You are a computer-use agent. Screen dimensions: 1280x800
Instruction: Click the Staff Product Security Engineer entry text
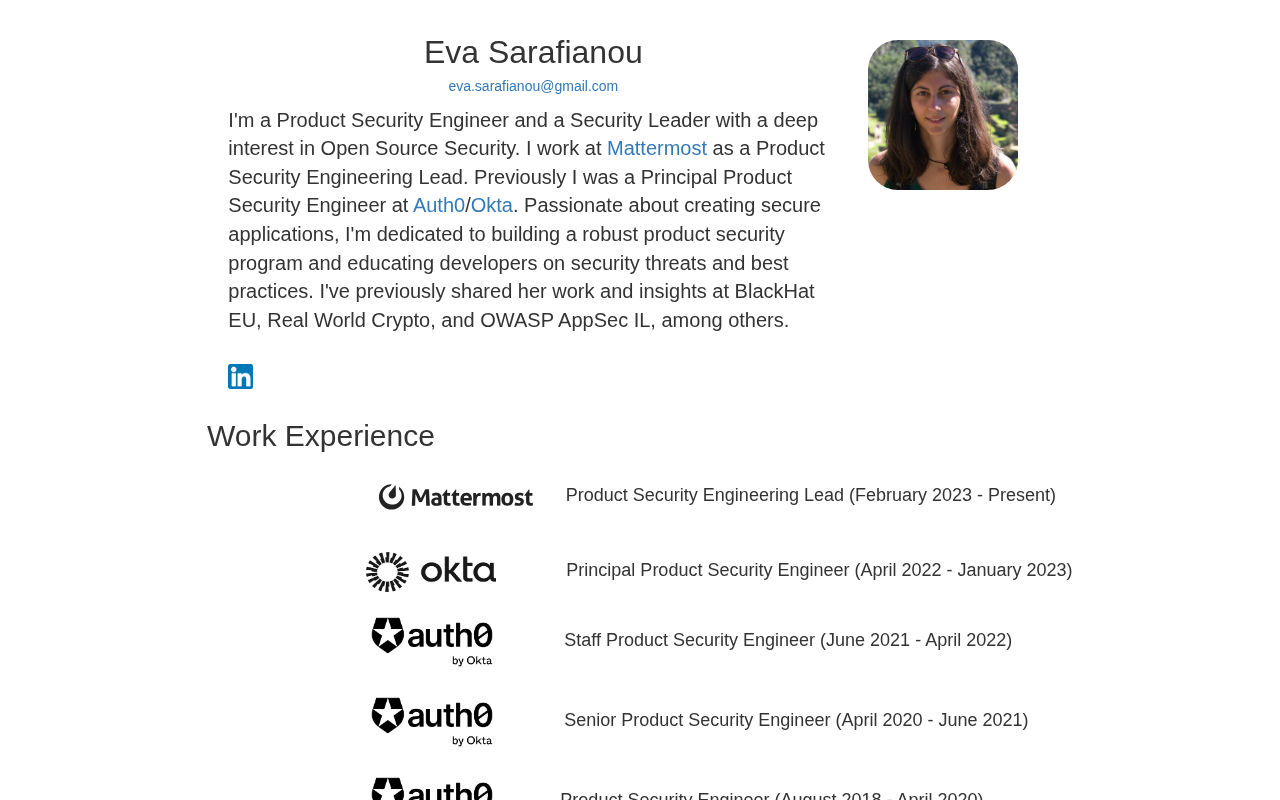(787, 640)
